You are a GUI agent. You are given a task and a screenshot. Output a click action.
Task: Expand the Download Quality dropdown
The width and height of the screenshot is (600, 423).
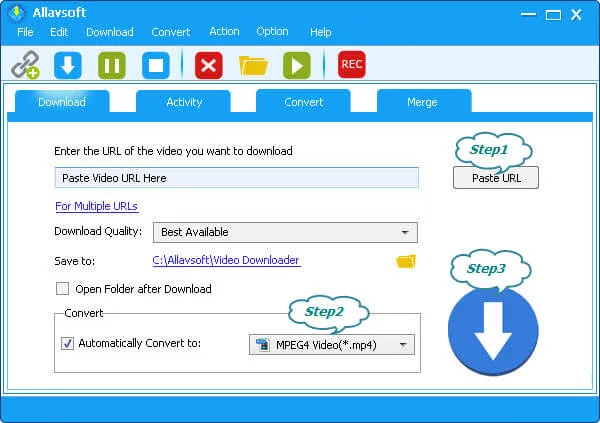coord(285,232)
